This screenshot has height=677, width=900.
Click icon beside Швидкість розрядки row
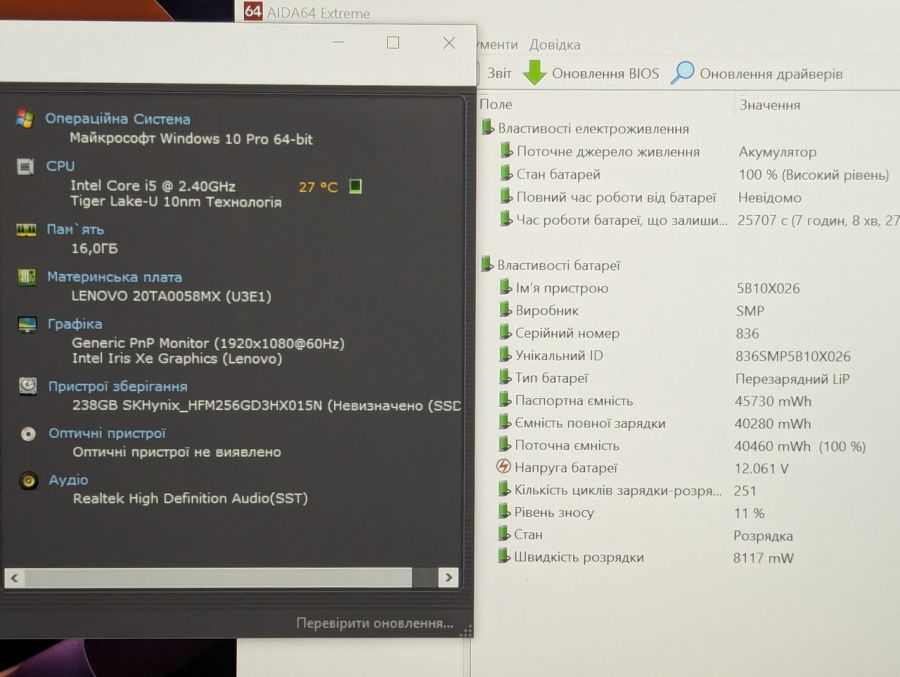pyautogui.click(x=503, y=556)
